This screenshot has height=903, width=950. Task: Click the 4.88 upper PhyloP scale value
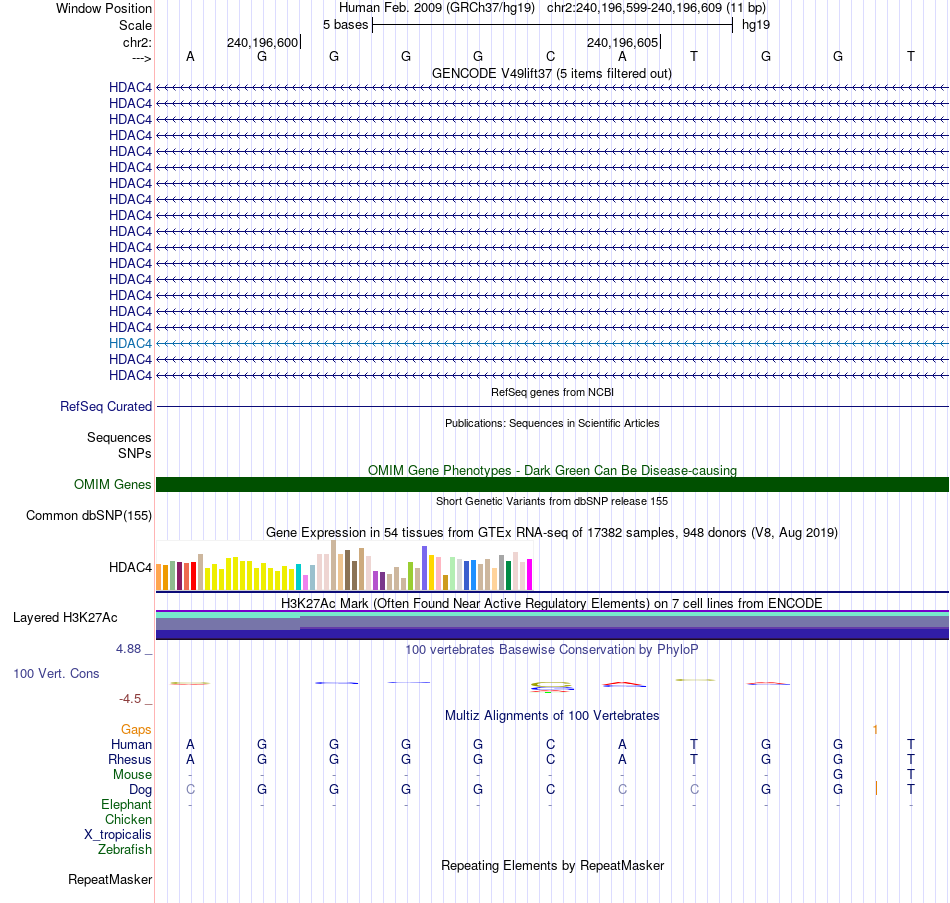pos(128,649)
